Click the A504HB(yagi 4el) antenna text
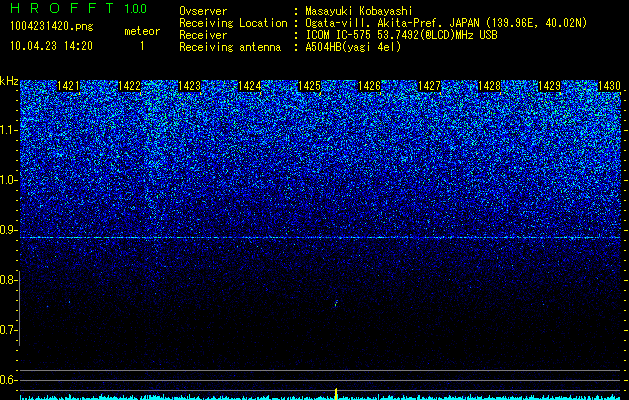This screenshot has height=400, width=629. click(353, 47)
